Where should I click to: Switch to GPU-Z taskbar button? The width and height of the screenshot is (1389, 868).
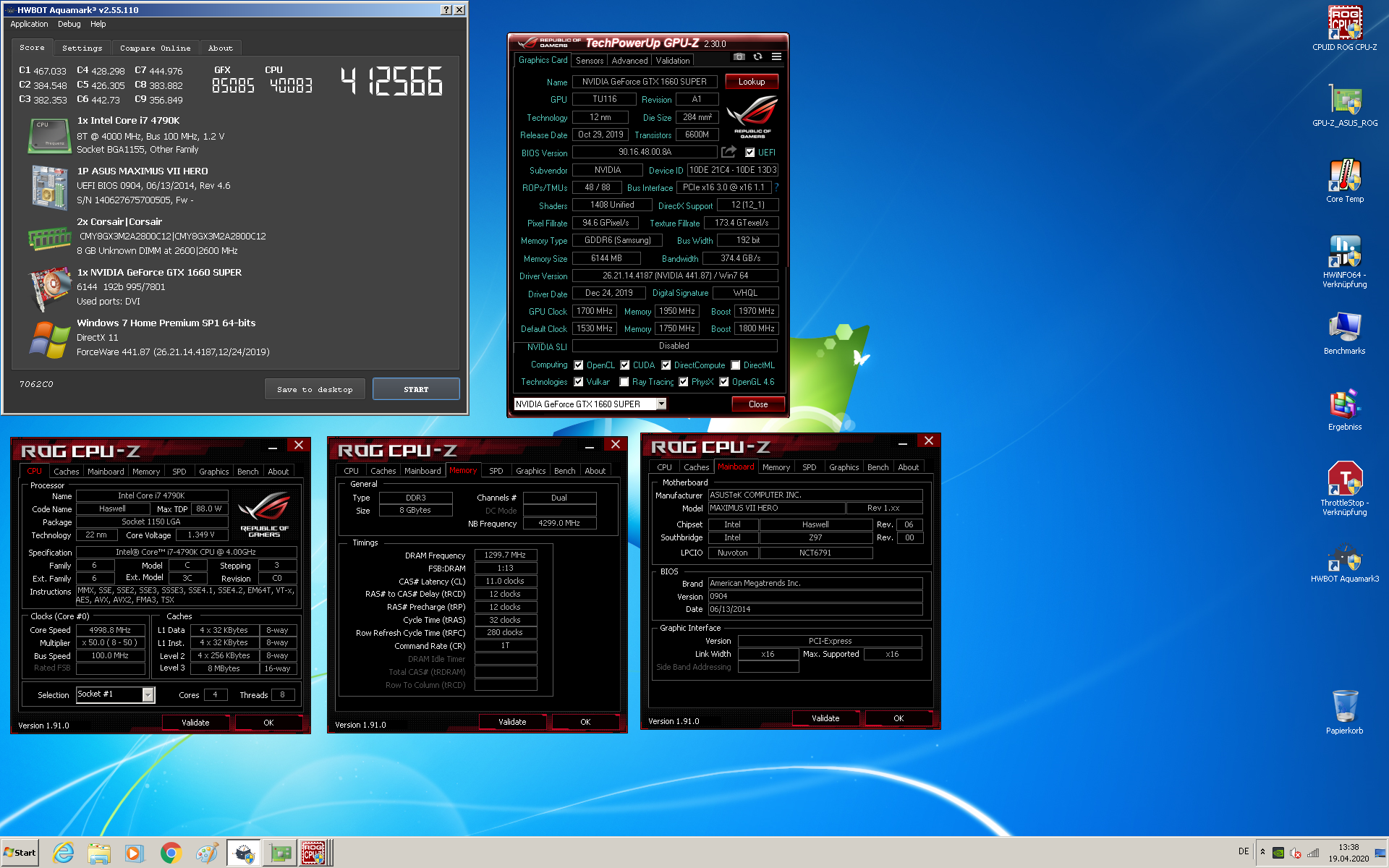pos(280,853)
